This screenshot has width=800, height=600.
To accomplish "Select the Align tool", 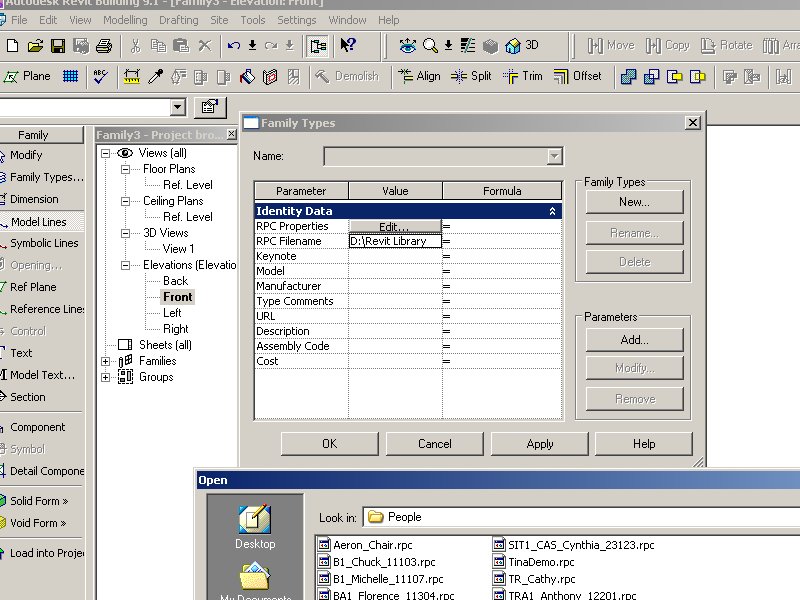I will 418,76.
